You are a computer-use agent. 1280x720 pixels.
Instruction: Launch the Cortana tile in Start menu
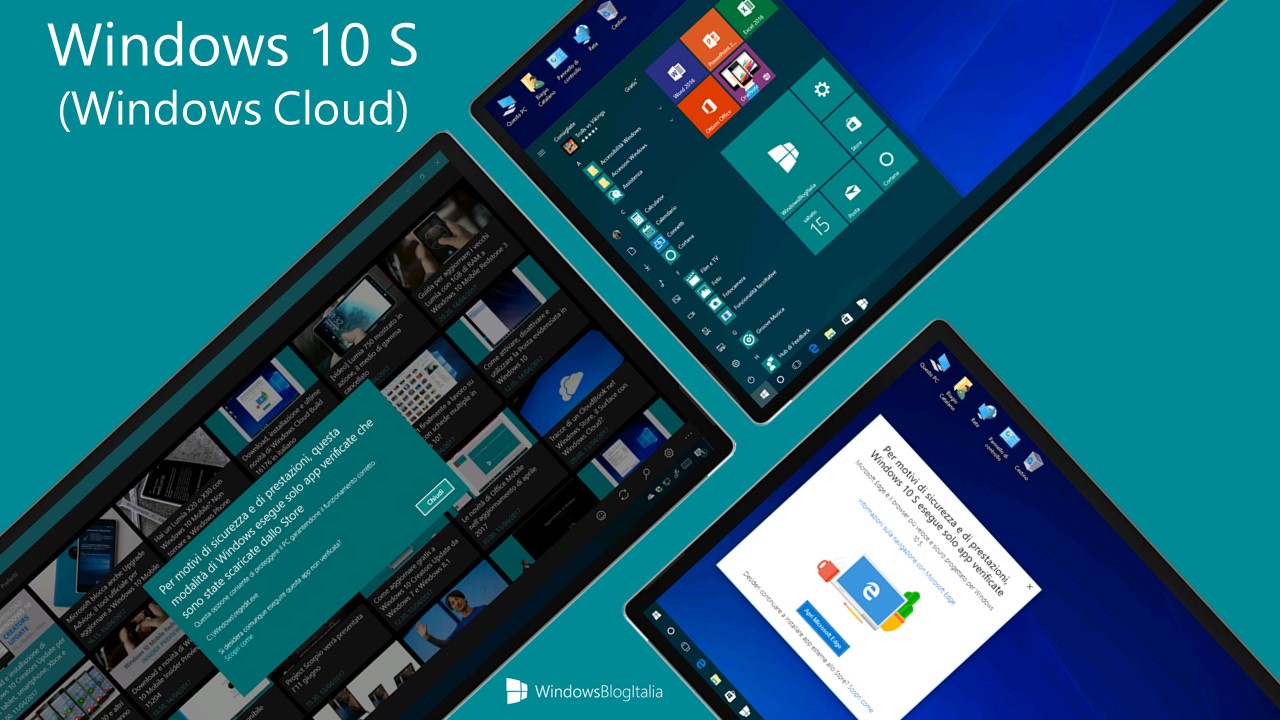click(x=886, y=160)
